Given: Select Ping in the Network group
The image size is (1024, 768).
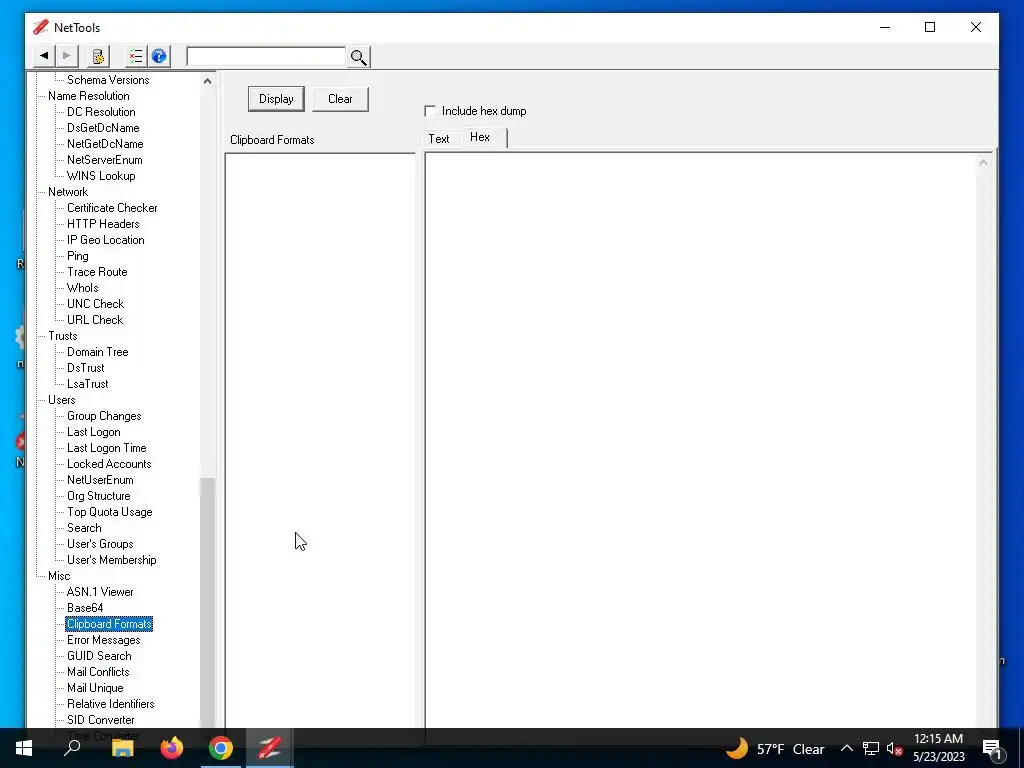Looking at the screenshot, I should click(78, 256).
